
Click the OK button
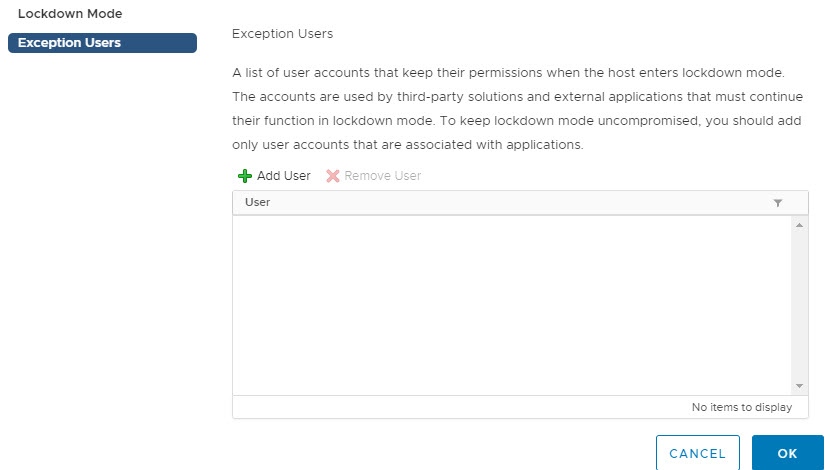787,453
